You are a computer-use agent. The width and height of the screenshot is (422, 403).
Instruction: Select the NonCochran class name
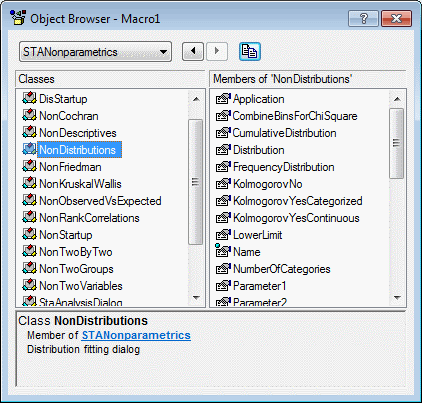click(x=69, y=116)
